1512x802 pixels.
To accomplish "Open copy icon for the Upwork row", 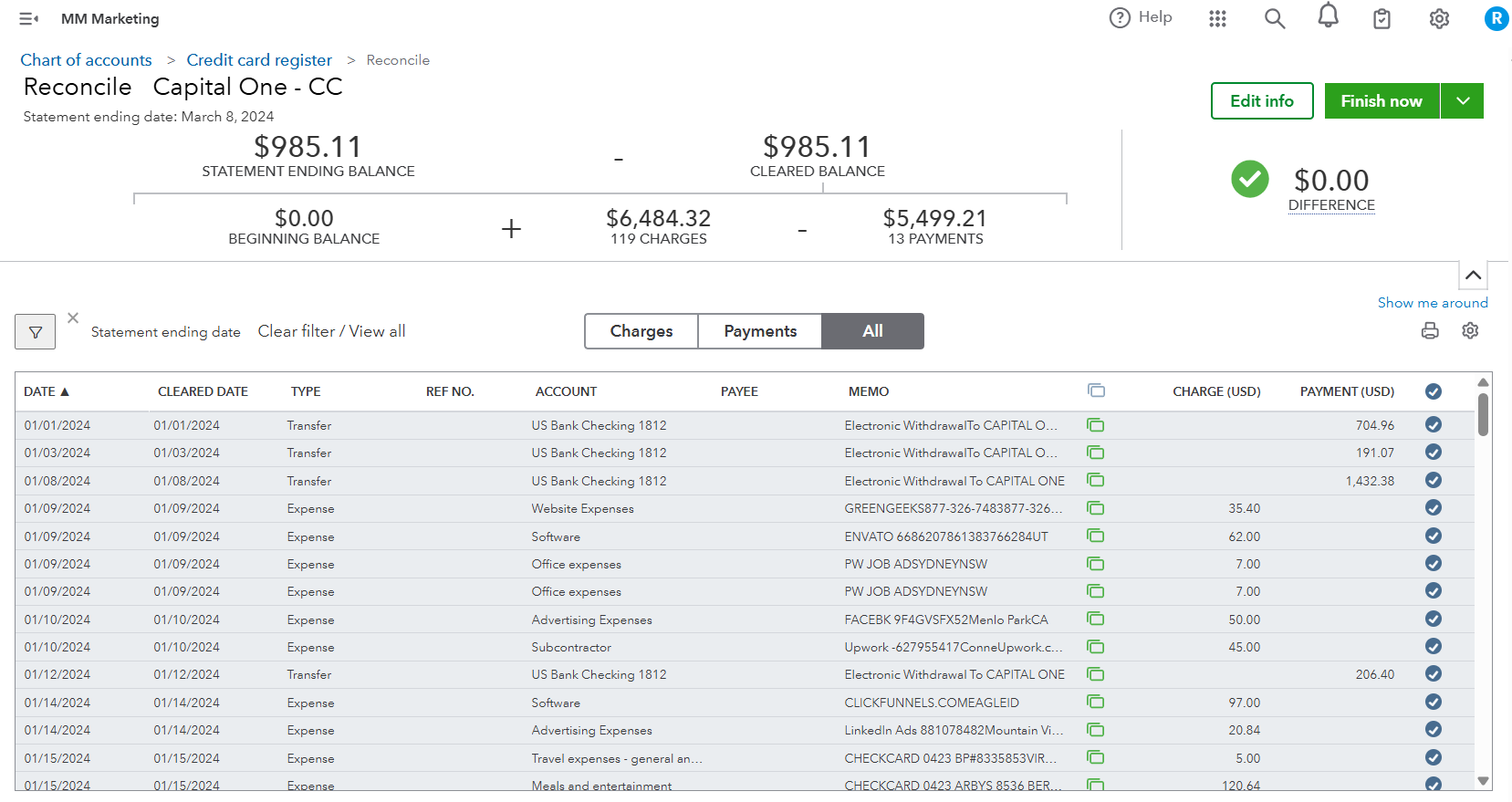I will (1096, 647).
